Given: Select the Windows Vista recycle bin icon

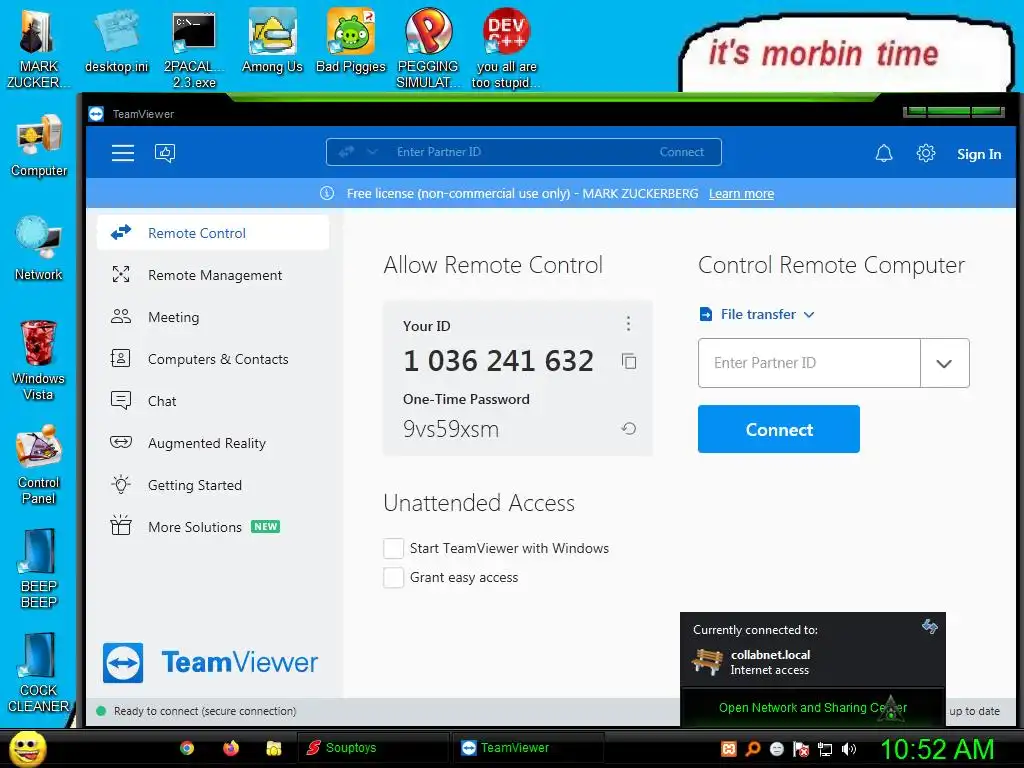Looking at the screenshot, I should (x=38, y=360).
